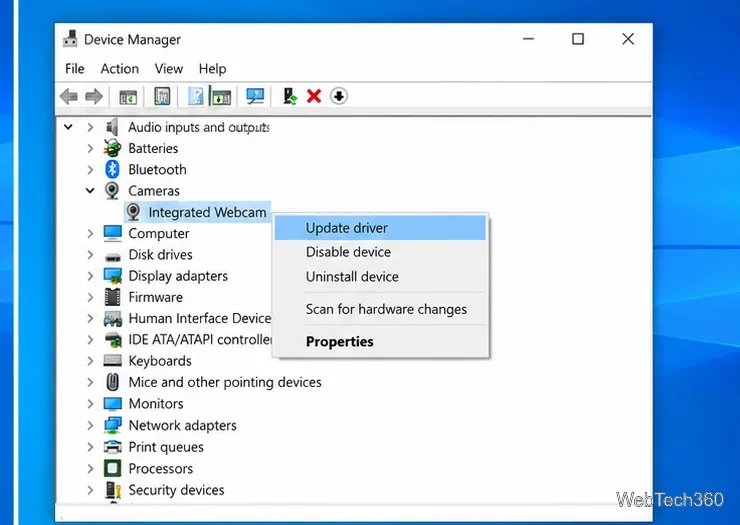The height and width of the screenshot is (525, 740).
Task: Click the Update device driver toolbar icon
Action: point(290,96)
